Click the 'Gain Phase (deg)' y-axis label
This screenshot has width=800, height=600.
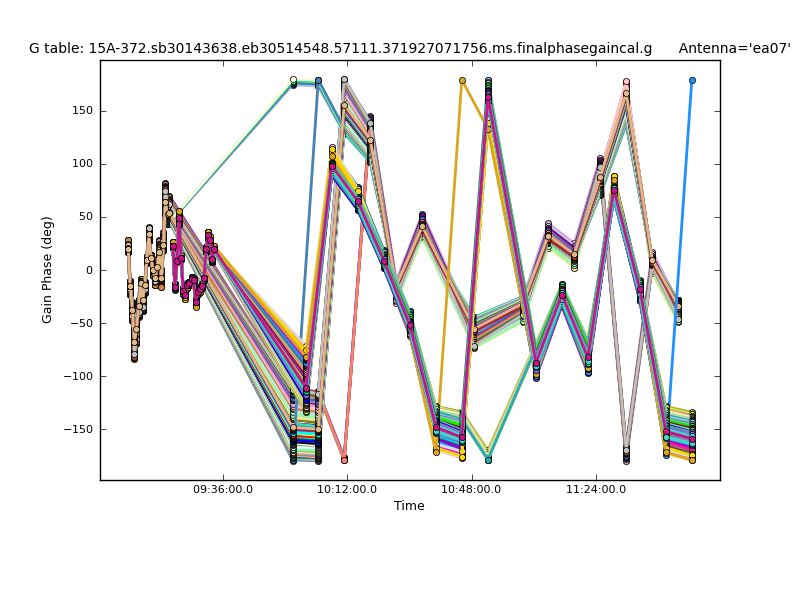[x=47, y=270]
